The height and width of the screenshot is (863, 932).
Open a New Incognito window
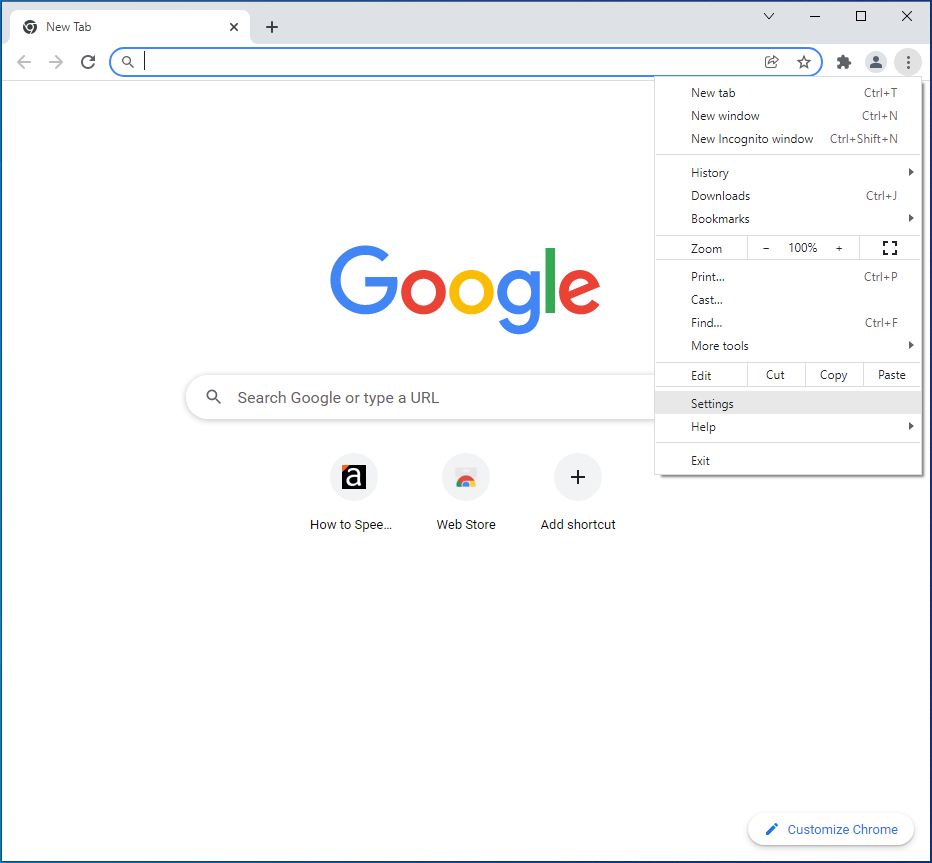click(x=753, y=138)
